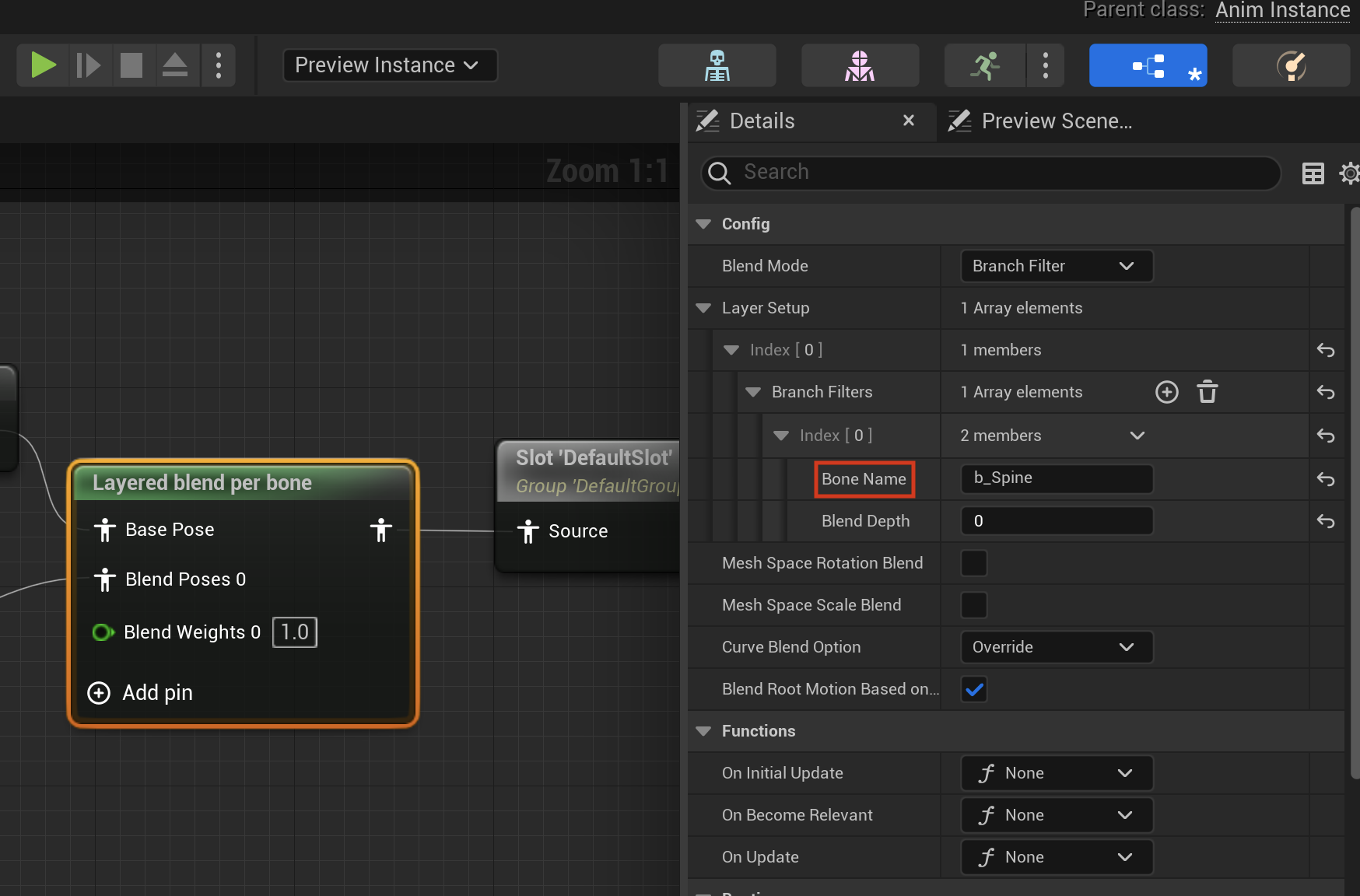Open On Become Relevant function dropdown

1056,815
